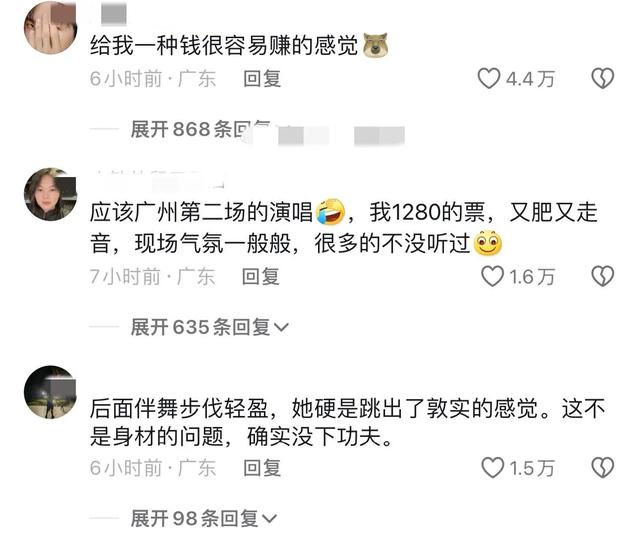Open the first commenter's avatar
The width and height of the screenshot is (640, 548).
(51, 28)
